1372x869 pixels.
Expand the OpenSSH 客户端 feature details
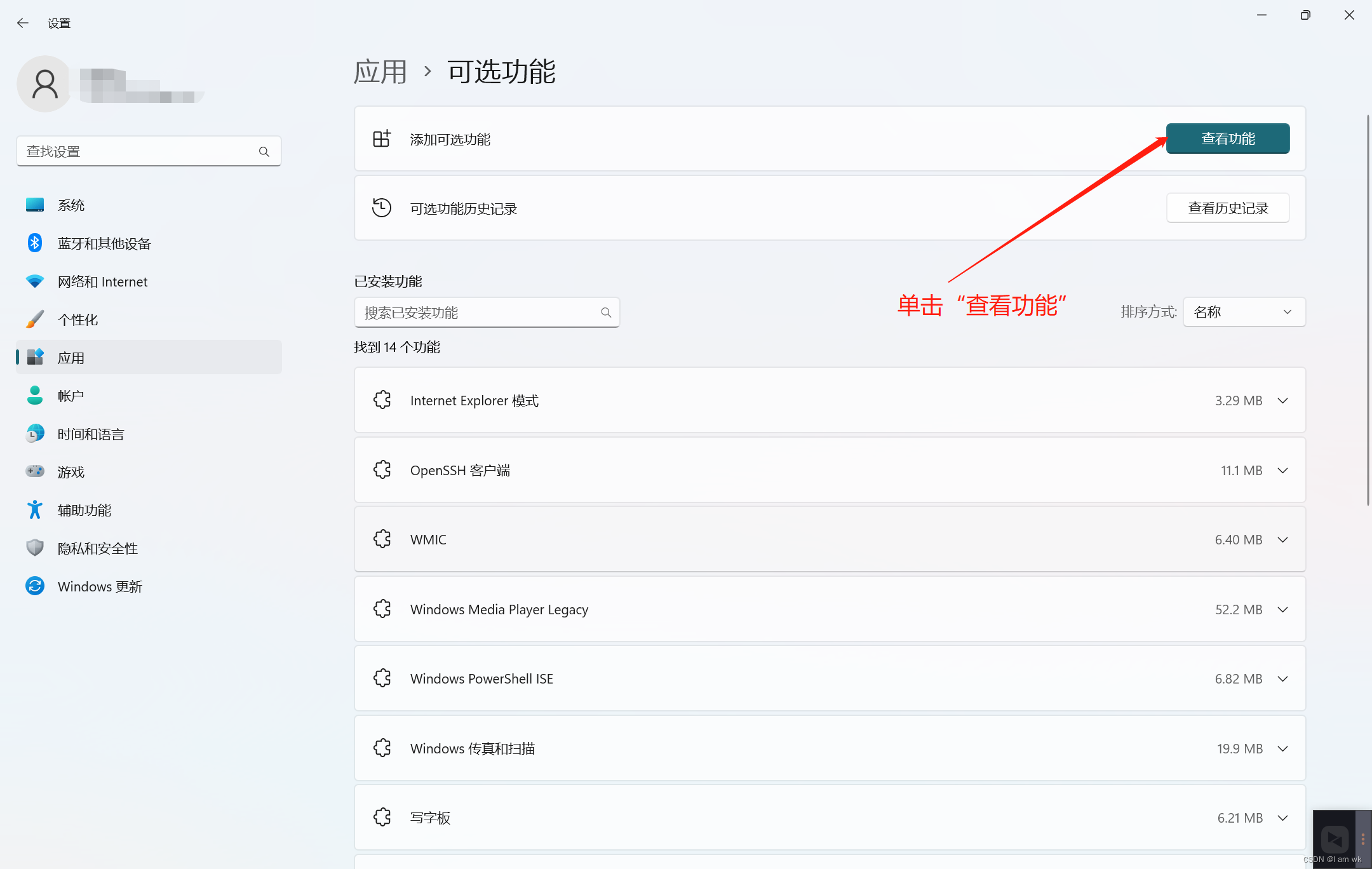pos(1282,471)
